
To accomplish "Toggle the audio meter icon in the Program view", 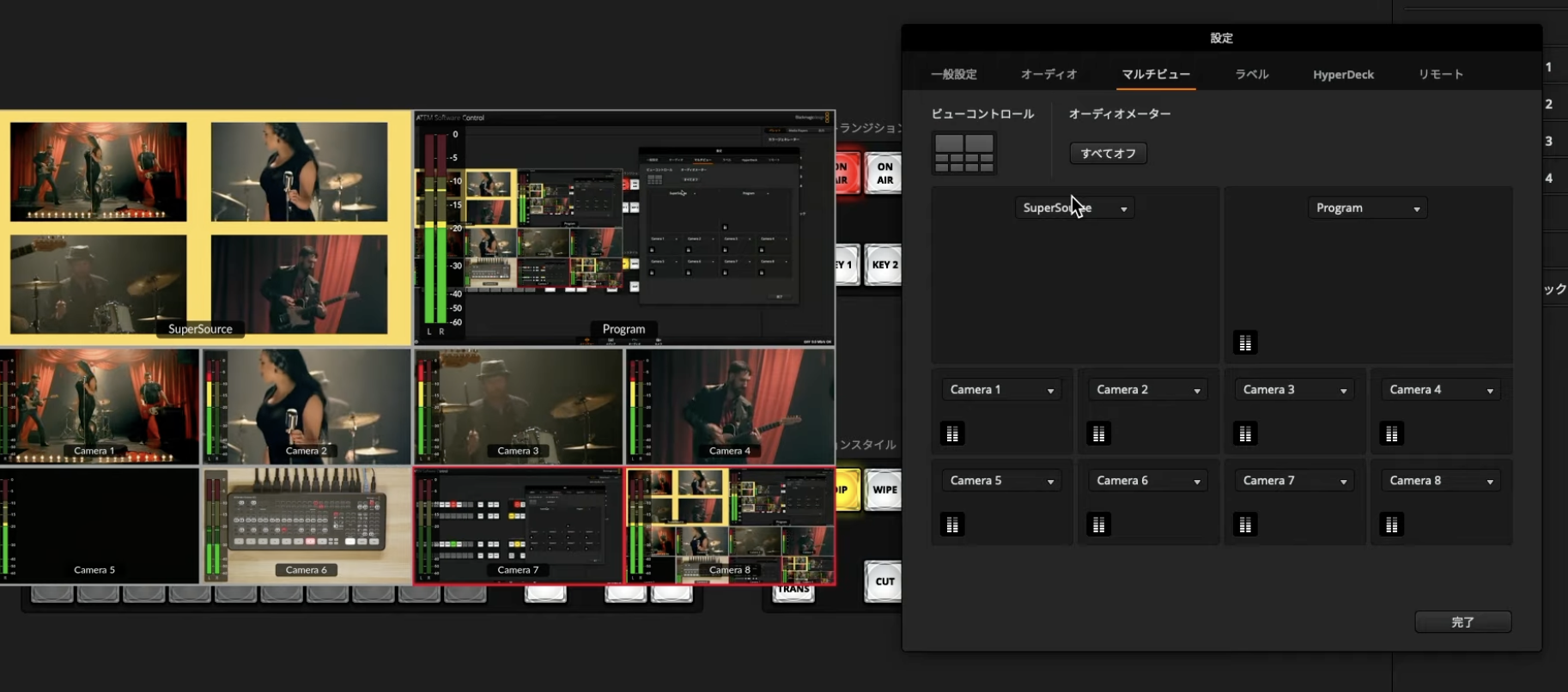I will coord(1244,343).
